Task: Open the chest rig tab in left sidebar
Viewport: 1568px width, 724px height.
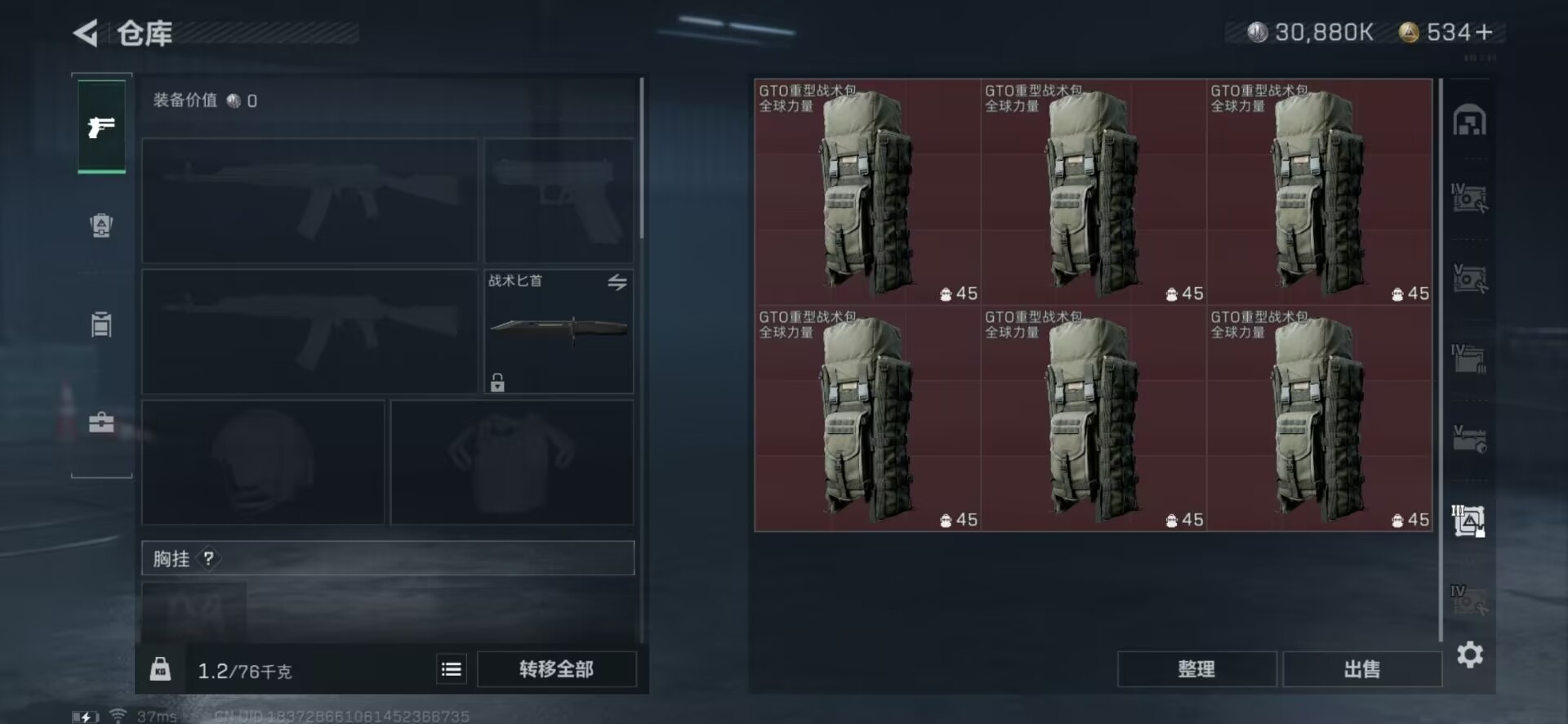Action: click(101, 324)
